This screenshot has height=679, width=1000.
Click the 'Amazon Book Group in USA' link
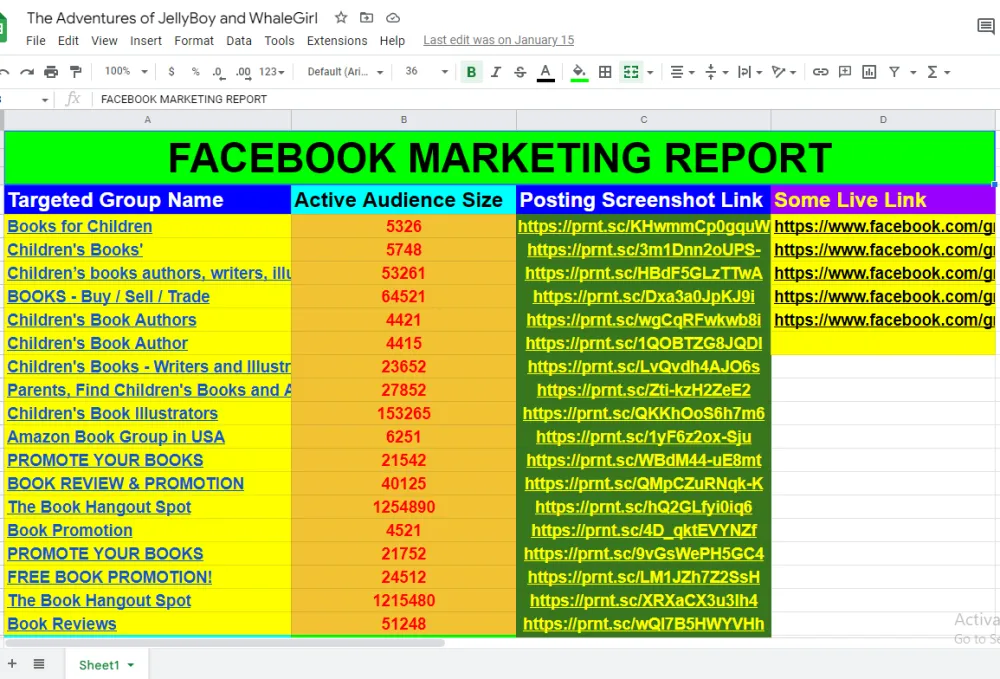click(x=116, y=437)
